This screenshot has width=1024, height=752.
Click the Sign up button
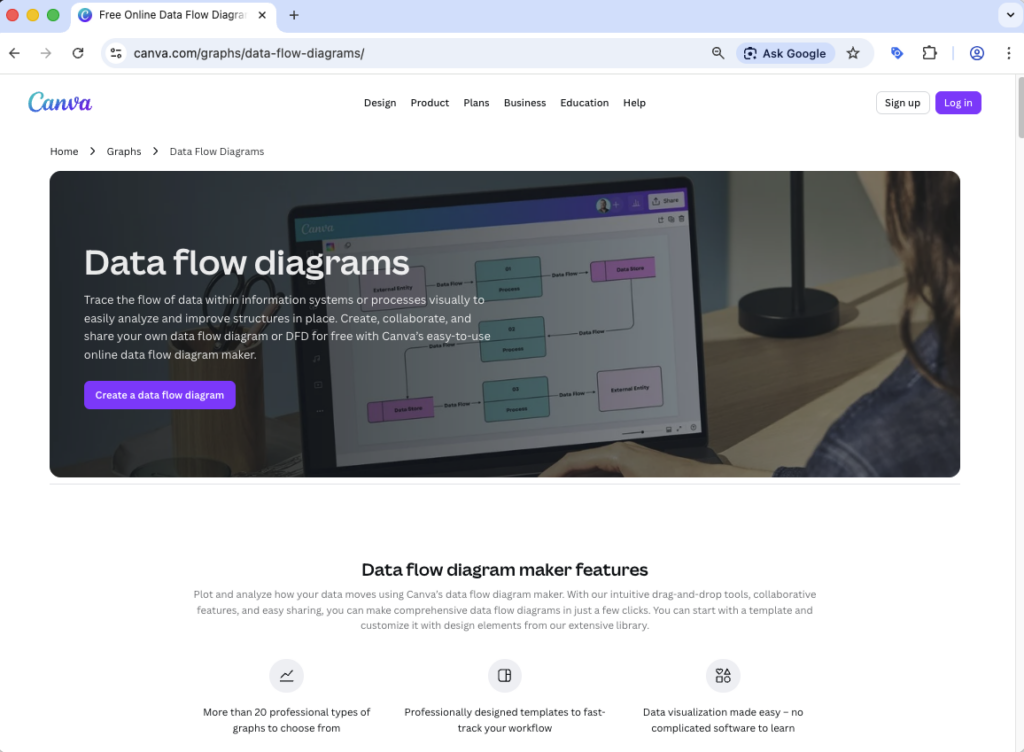click(x=902, y=103)
